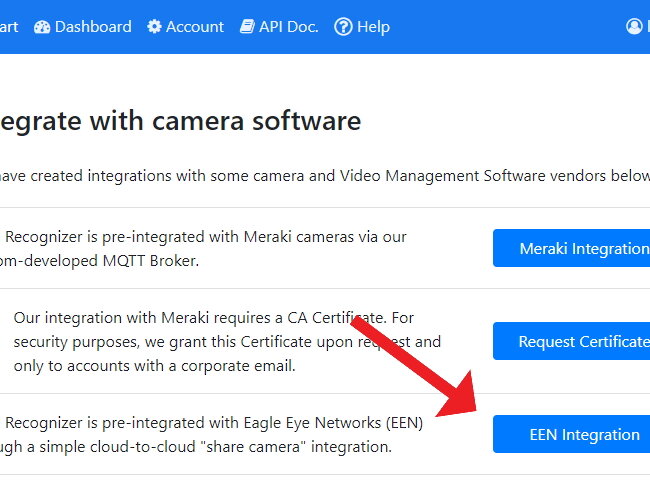Viewport: 650px width, 480px height.
Task: Click the Help question mark icon
Action: (x=343, y=27)
